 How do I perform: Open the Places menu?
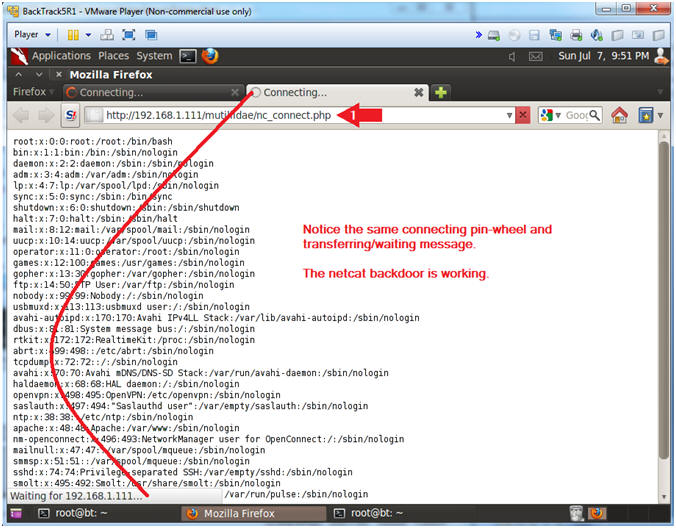(113, 56)
